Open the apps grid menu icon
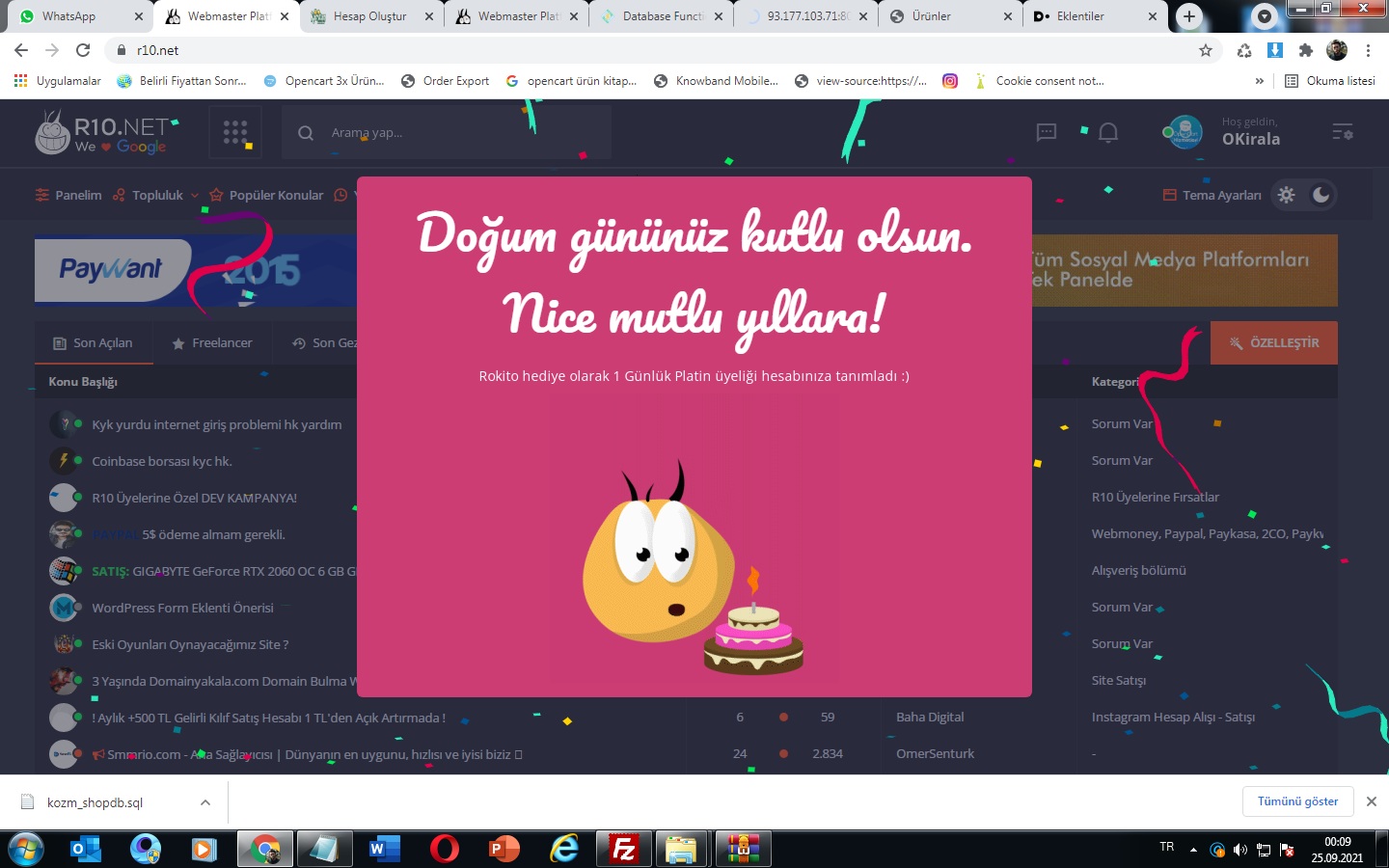This screenshot has width=1389, height=868. [235, 132]
